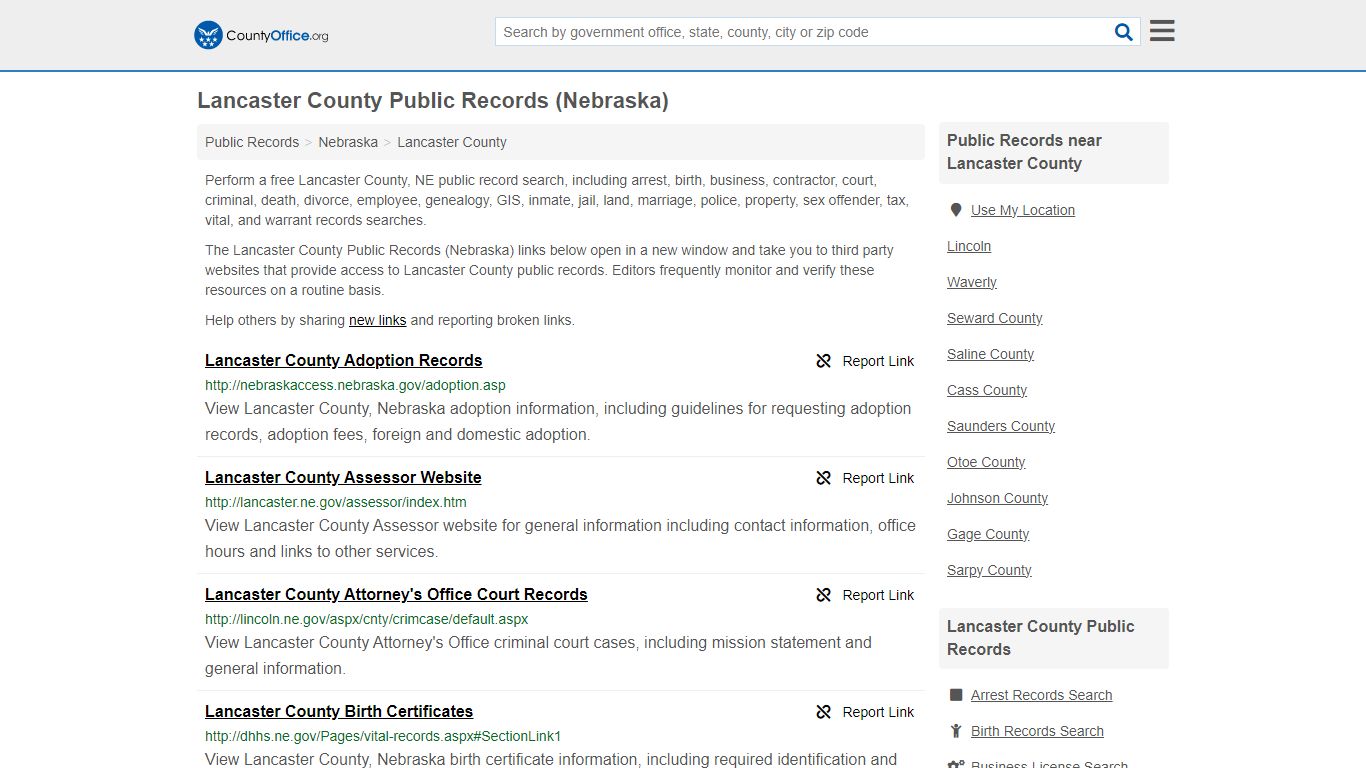The width and height of the screenshot is (1366, 768).
Task: Report Link for Adoption Records
Action: pyautogui.click(x=878, y=361)
